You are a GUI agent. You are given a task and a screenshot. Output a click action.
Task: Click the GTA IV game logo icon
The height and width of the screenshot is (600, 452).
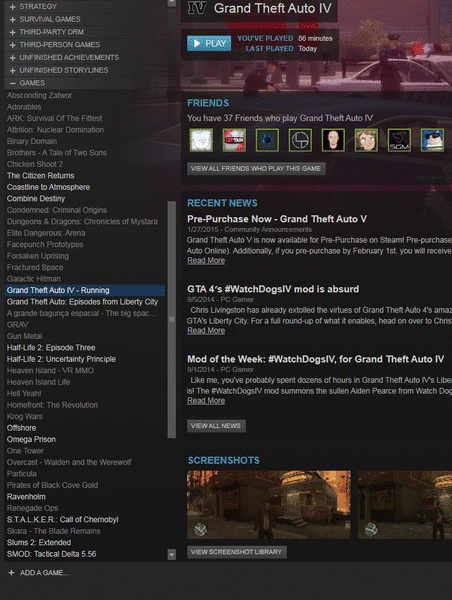tap(197, 8)
